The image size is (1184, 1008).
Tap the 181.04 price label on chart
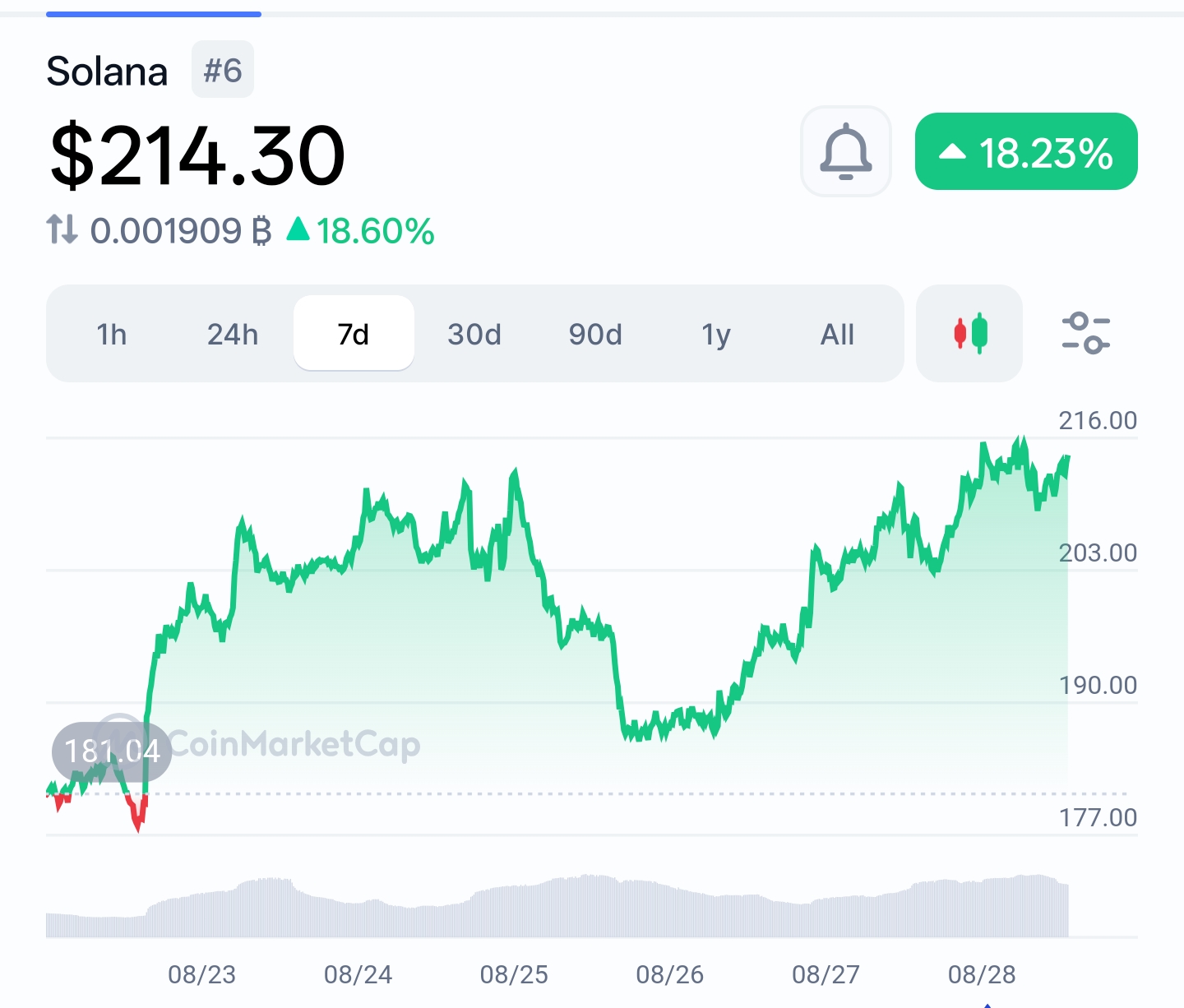[112, 751]
